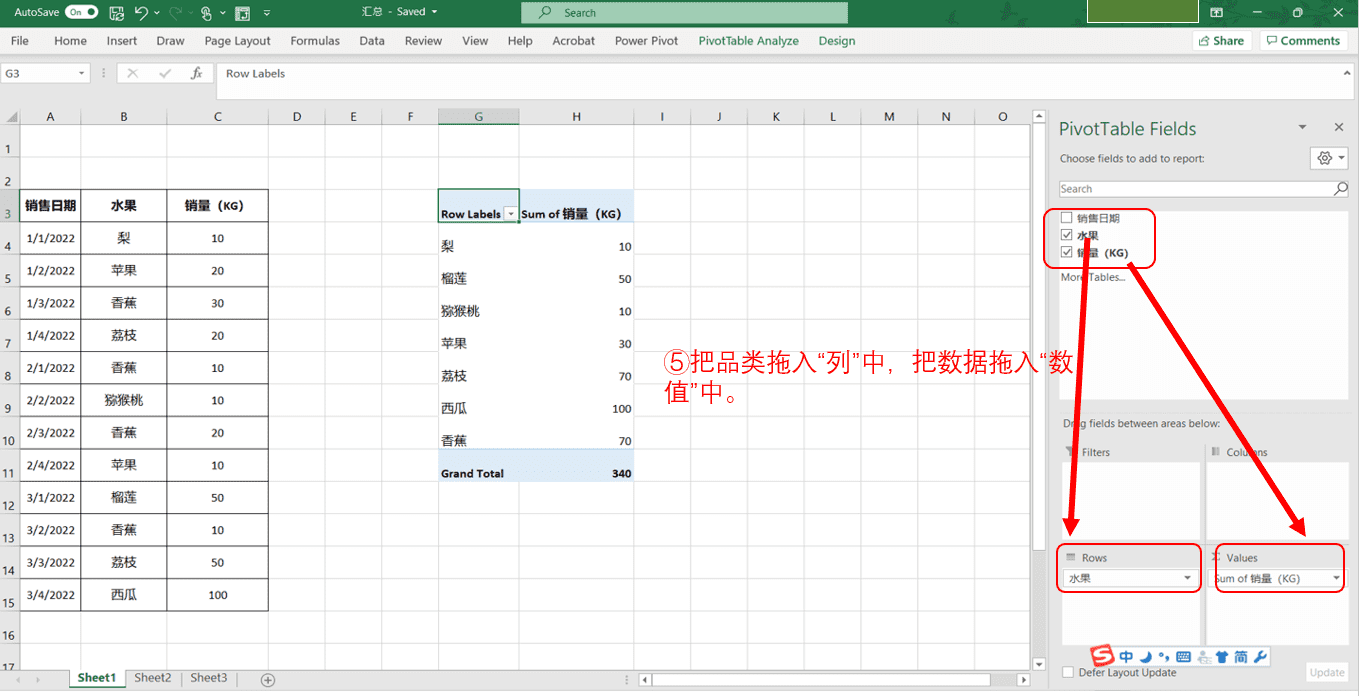Open the Touch/Mouse mode dropdown arrow

pyautogui.click(x=221, y=13)
